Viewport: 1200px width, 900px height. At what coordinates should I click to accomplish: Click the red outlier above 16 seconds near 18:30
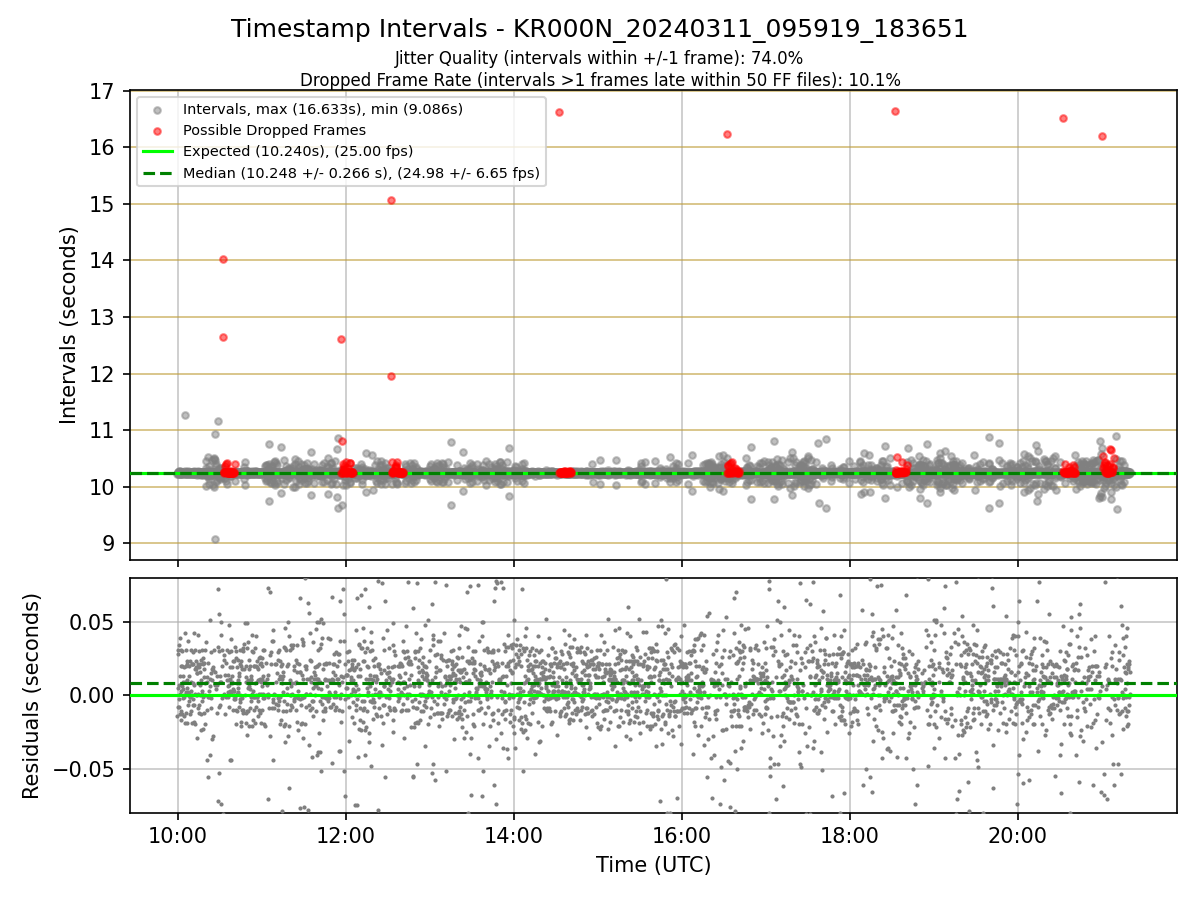click(x=895, y=111)
